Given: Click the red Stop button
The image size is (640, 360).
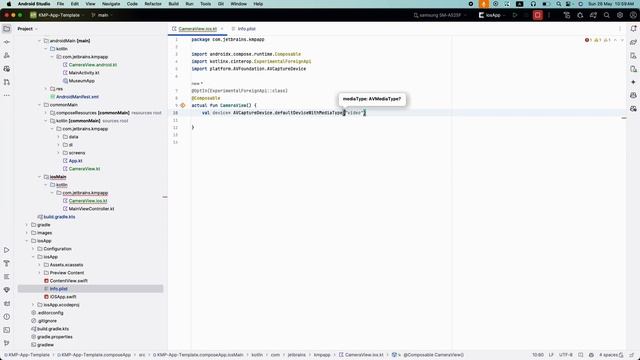Looking at the screenshot, I should click(538, 15).
